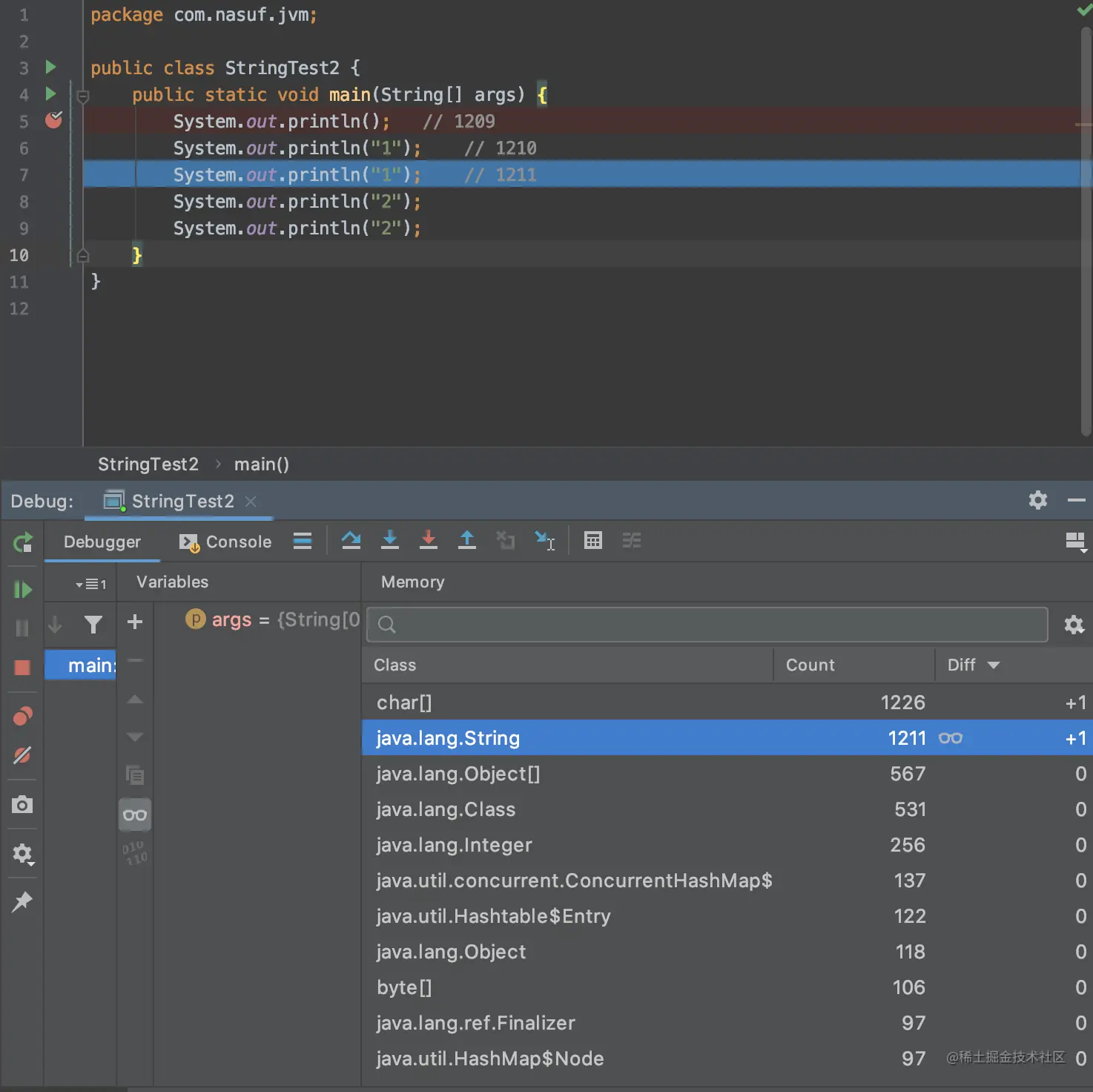The height and width of the screenshot is (1092, 1093).
Task: Filter frames with the funnel icon
Action: point(93,625)
